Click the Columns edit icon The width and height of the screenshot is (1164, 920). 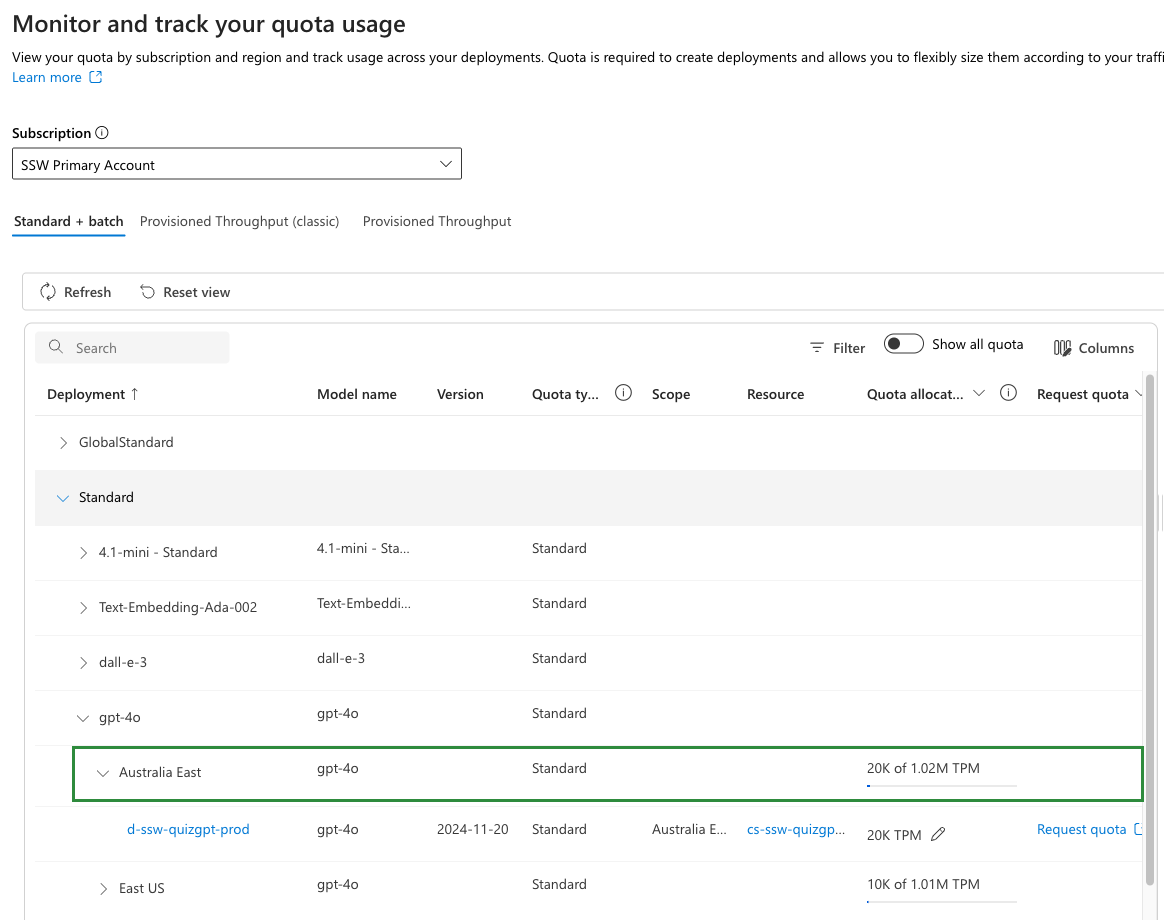(x=1062, y=348)
